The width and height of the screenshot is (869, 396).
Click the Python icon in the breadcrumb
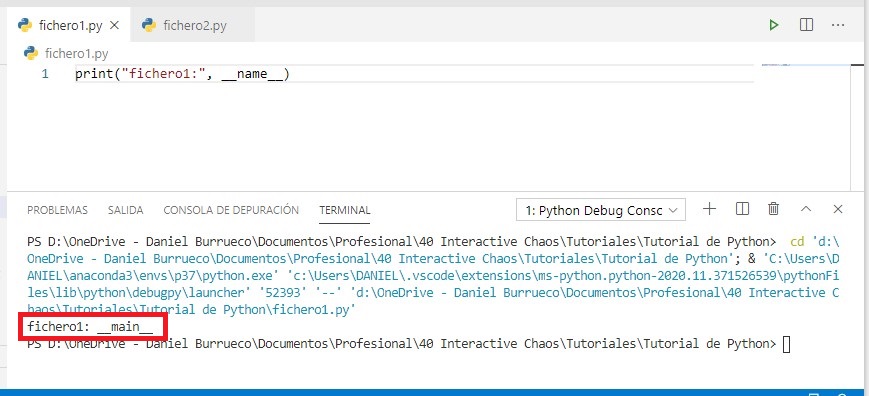pos(30,53)
